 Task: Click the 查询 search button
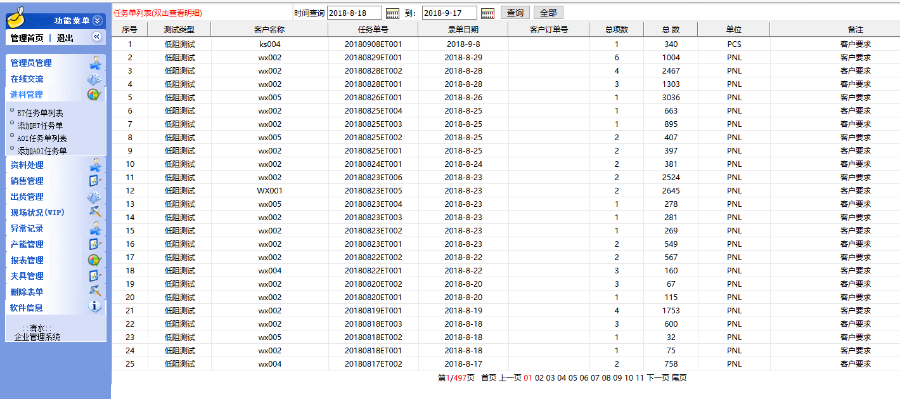(x=515, y=13)
